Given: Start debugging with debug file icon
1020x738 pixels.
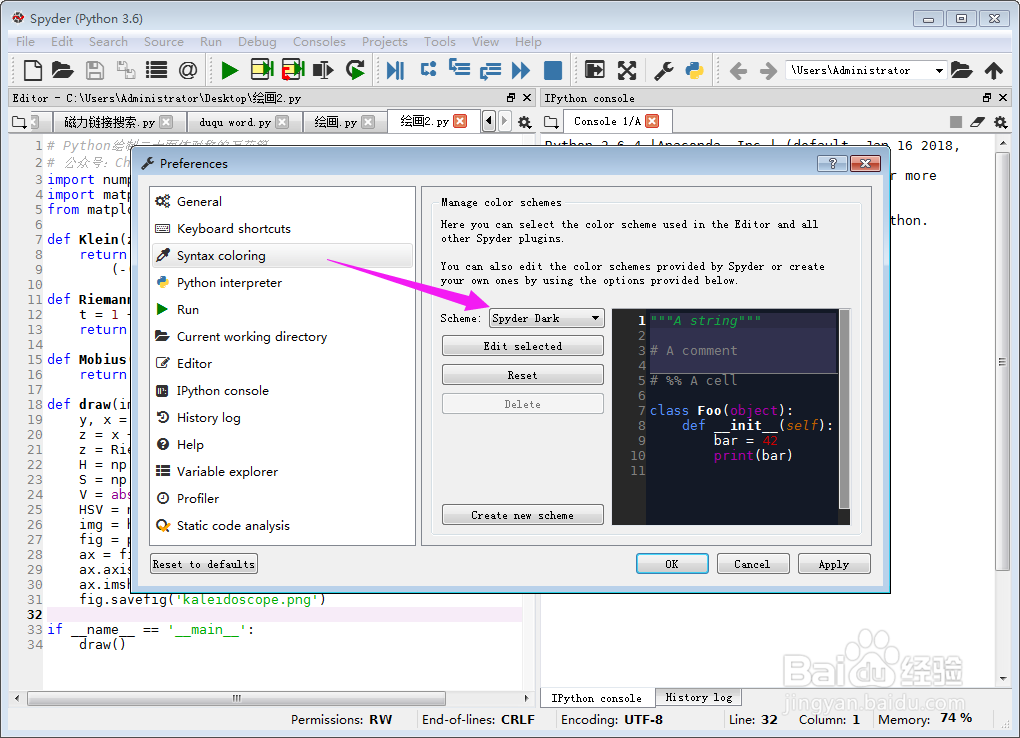Looking at the screenshot, I should (396, 70).
